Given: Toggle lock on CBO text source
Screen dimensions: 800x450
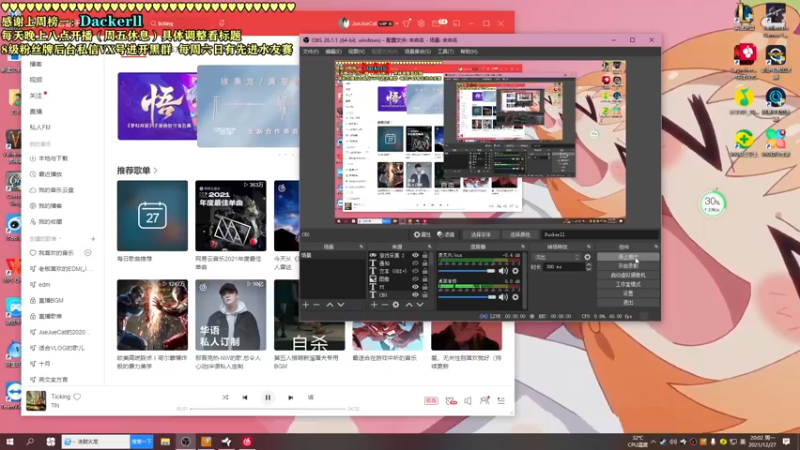Looking at the screenshot, I should pyautogui.click(x=424, y=294).
